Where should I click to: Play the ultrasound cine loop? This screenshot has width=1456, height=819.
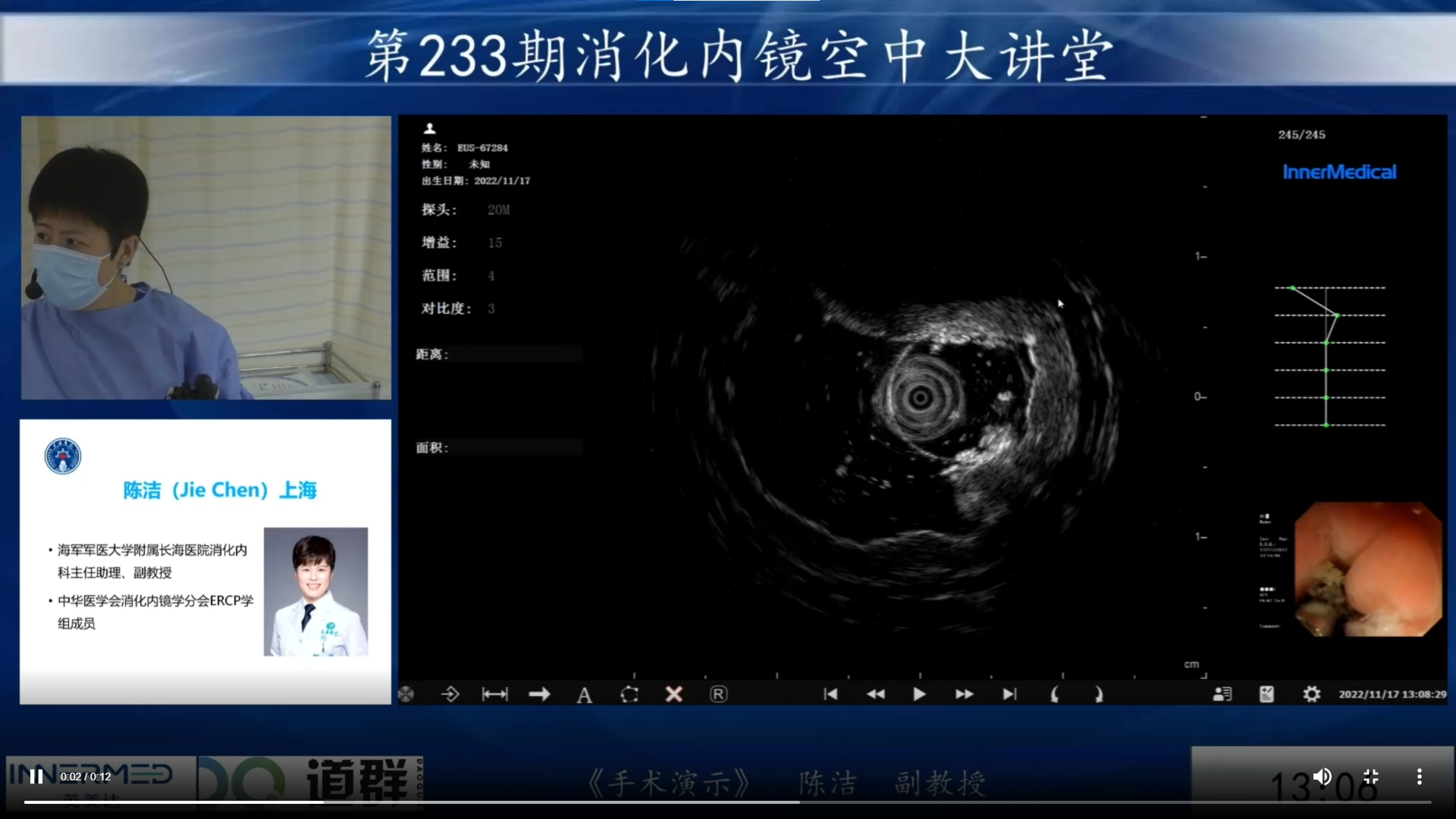(x=919, y=694)
